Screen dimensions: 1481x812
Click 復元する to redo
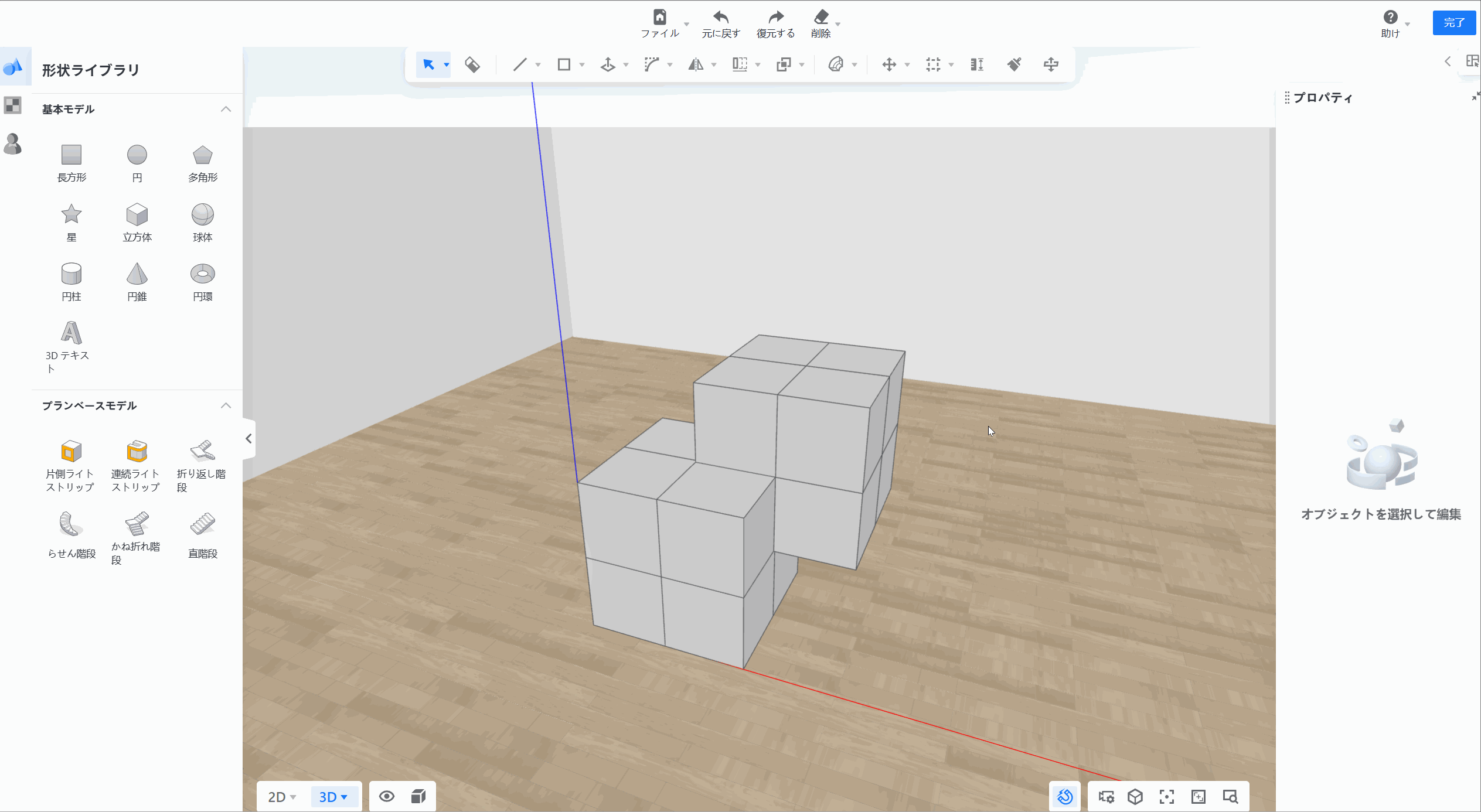tap(775, 23)
